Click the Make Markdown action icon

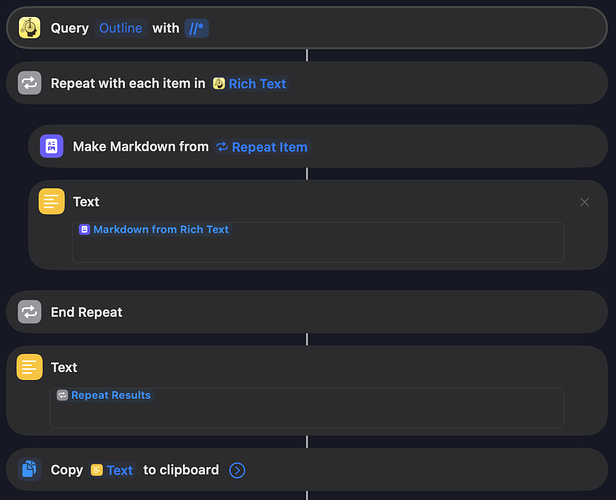tap(51, 147)
